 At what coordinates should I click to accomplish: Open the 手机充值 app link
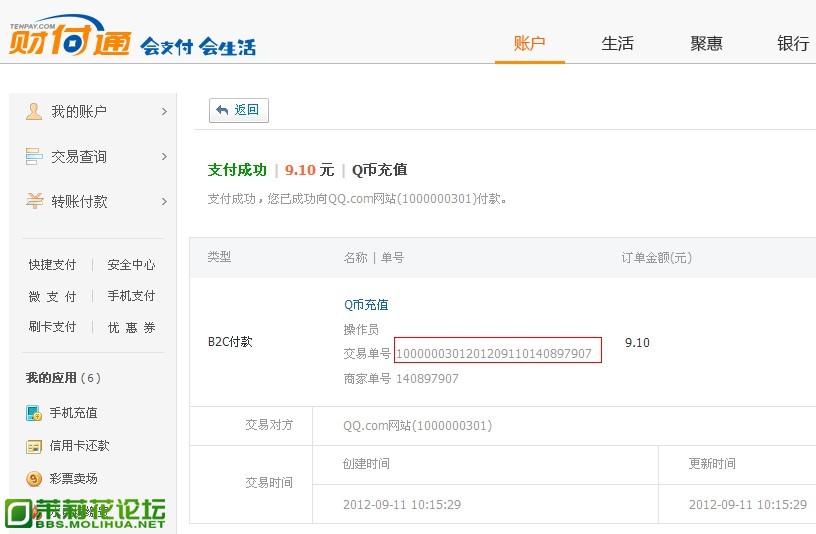[73, 413]
